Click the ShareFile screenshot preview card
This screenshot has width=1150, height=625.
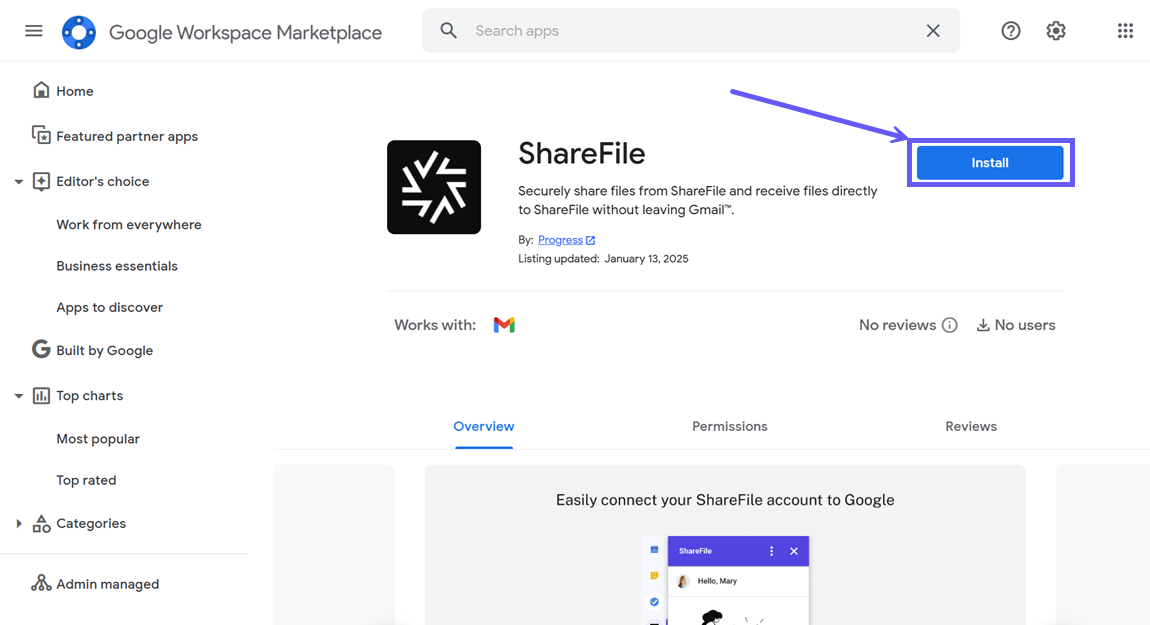[725, 544]
